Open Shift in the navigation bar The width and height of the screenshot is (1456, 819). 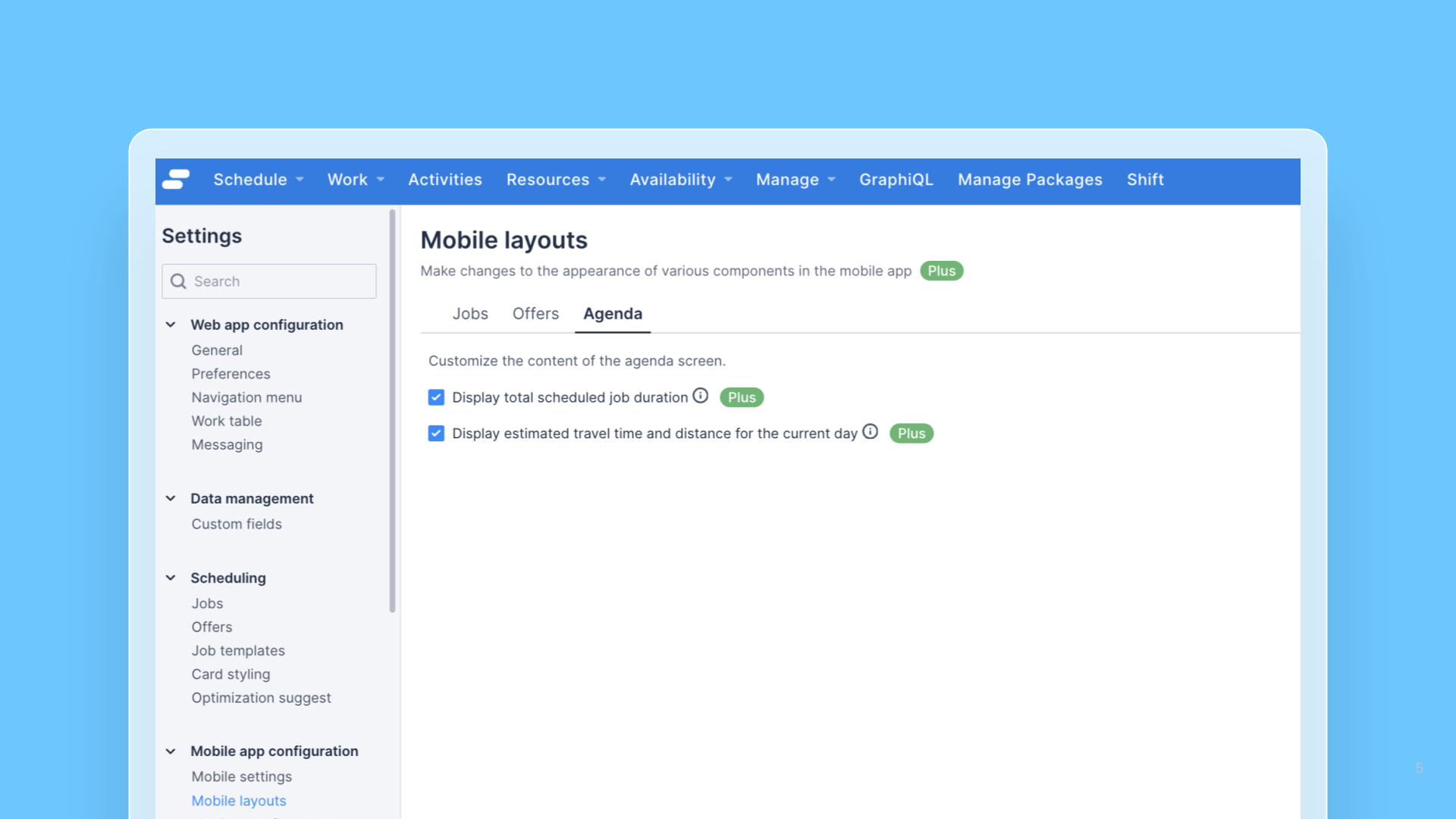point(1145,180)
